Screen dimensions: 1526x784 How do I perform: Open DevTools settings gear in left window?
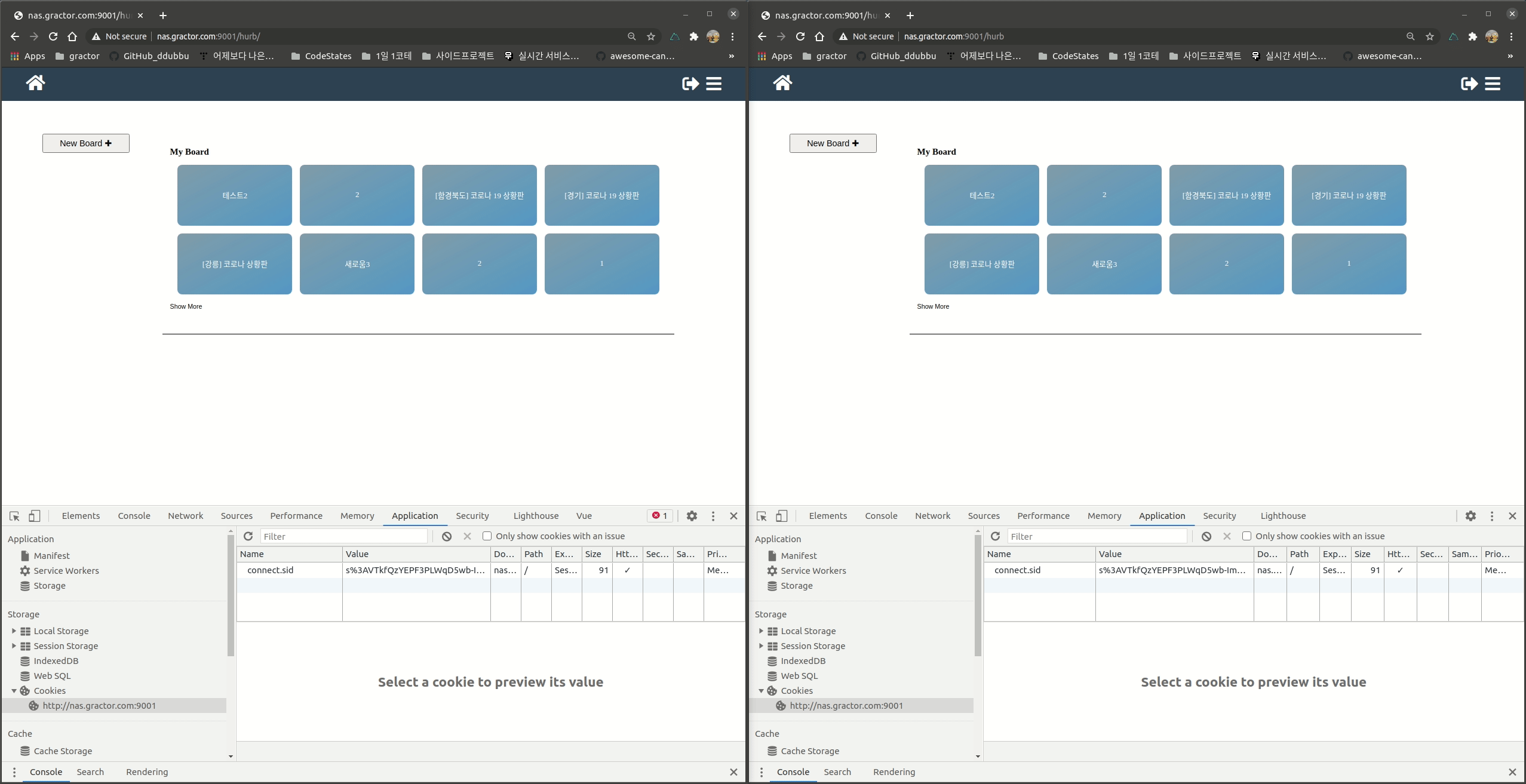pos(692,516)
